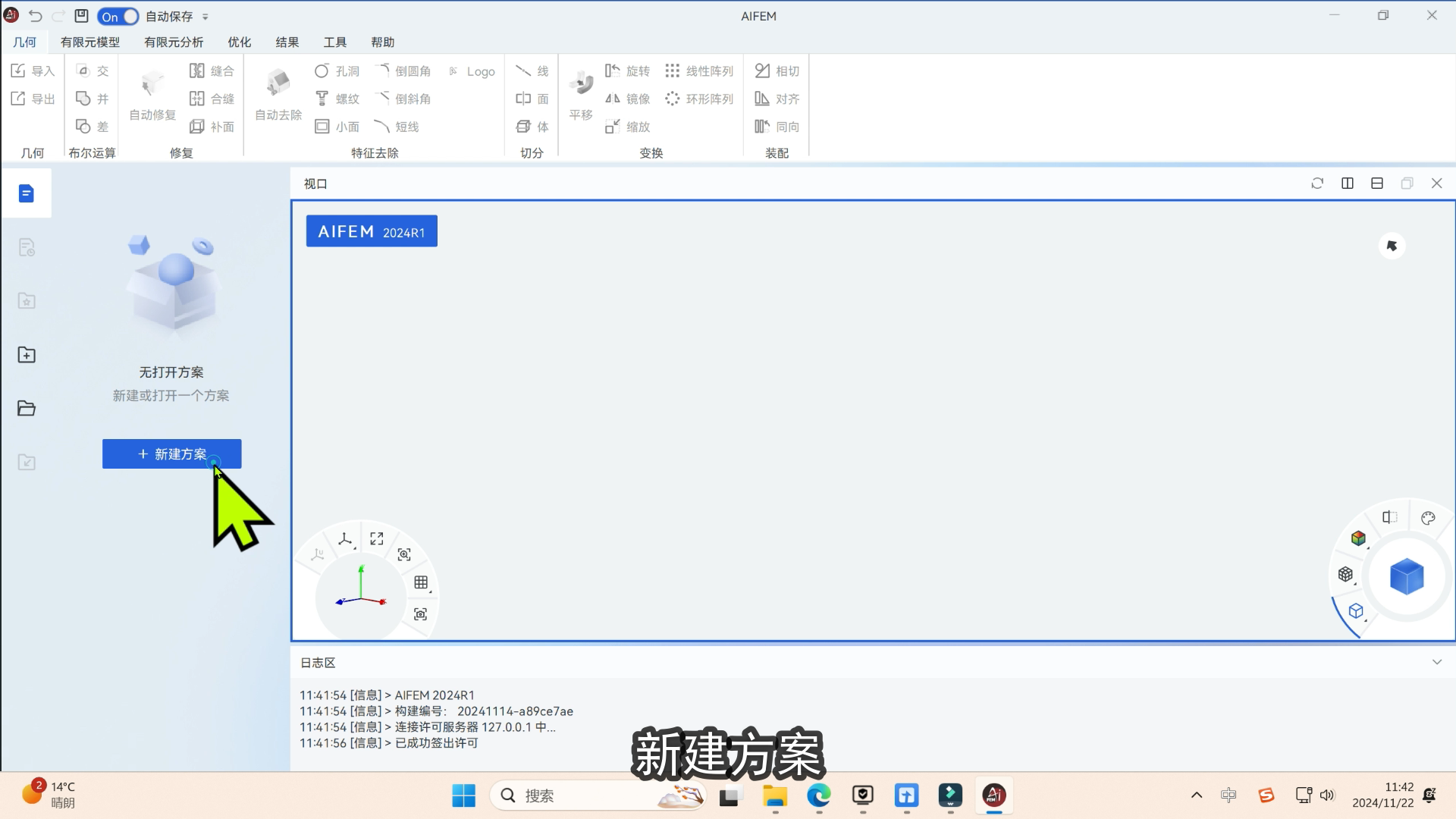The width and height of the screenshot is (1456, 819).
Task: Split viewport horizontally with the row layout icon
Action: coord(1377,184)
